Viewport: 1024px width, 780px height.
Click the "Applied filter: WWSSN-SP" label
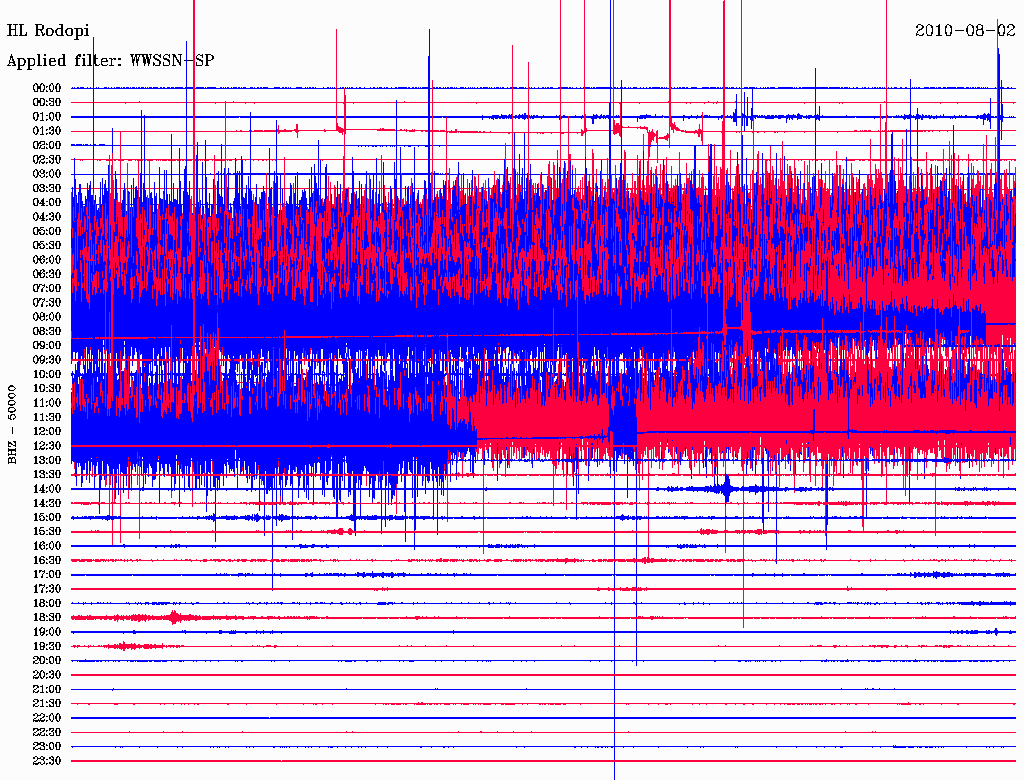coord(110,61)
